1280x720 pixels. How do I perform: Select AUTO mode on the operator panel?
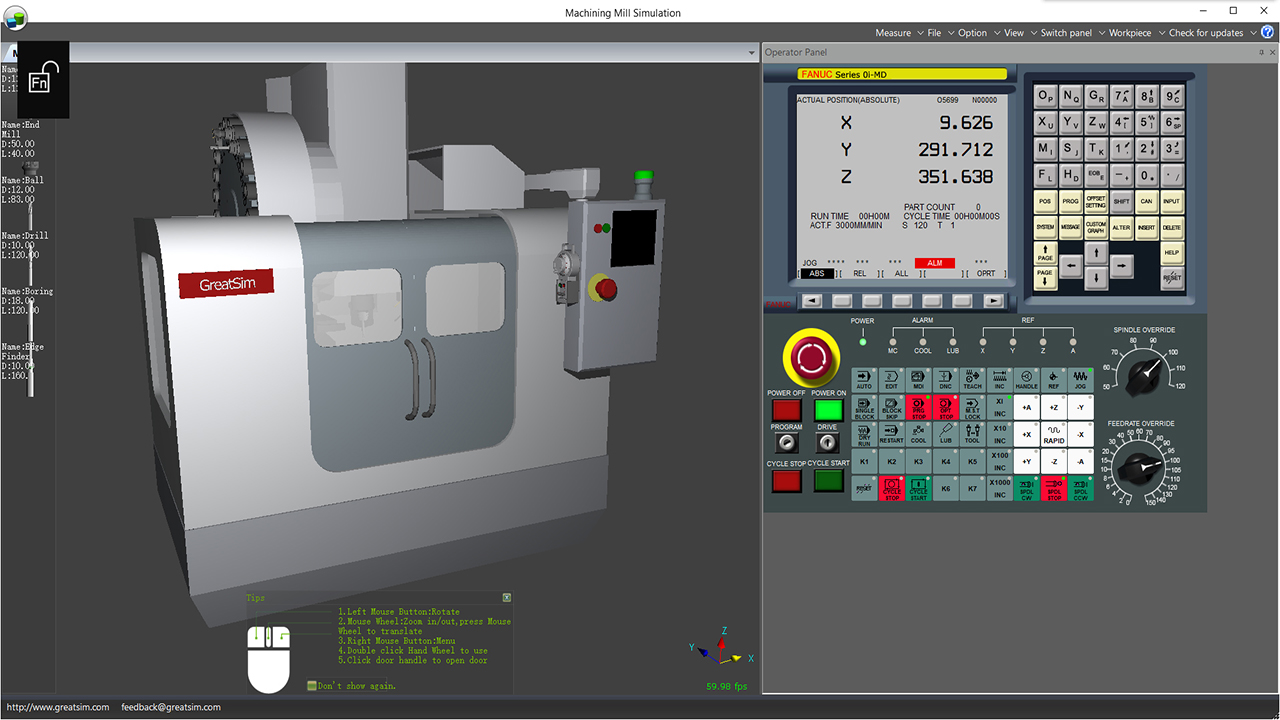tap(864, 380)
